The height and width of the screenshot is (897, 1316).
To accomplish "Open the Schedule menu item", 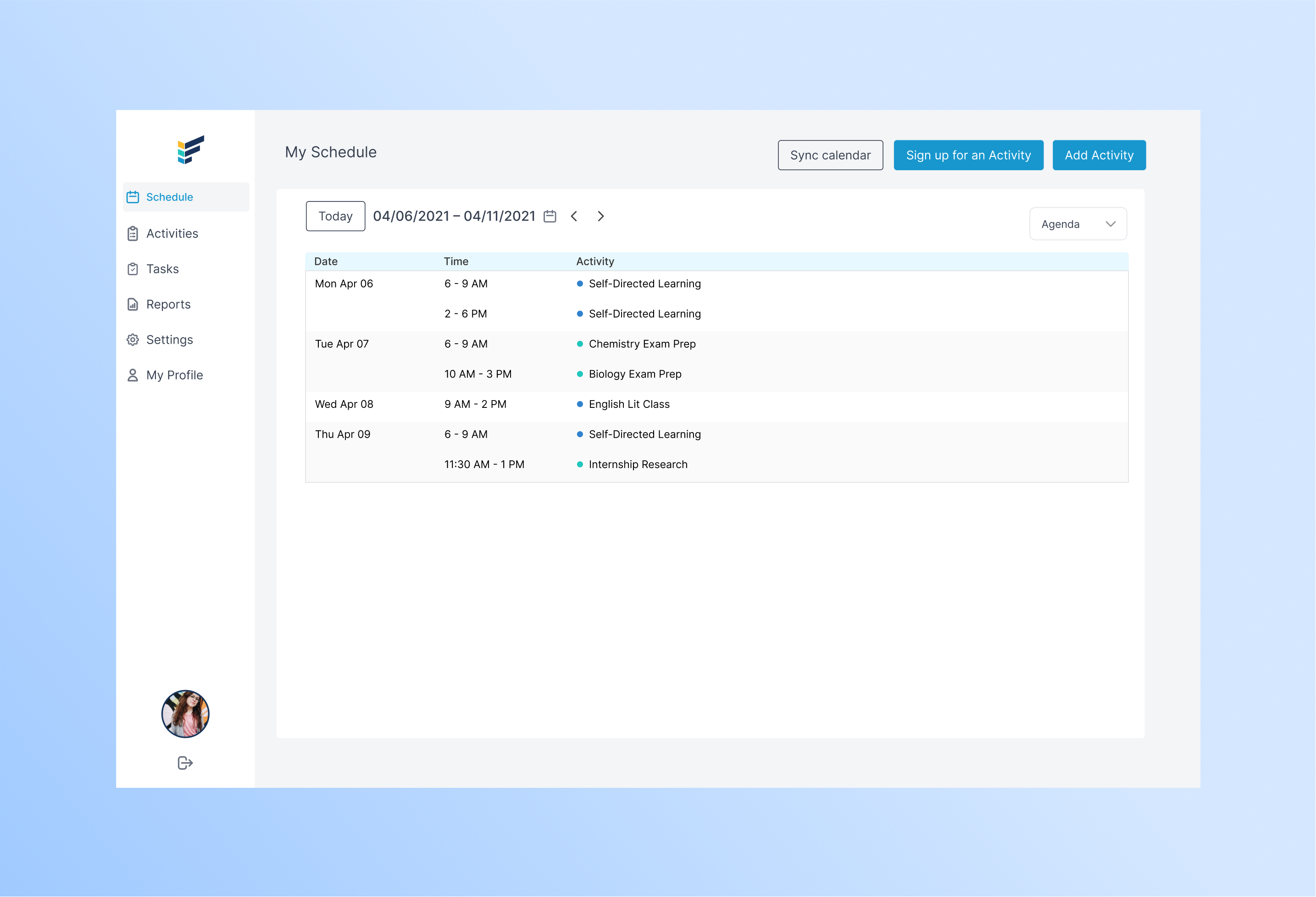I will tap(186, 197).
